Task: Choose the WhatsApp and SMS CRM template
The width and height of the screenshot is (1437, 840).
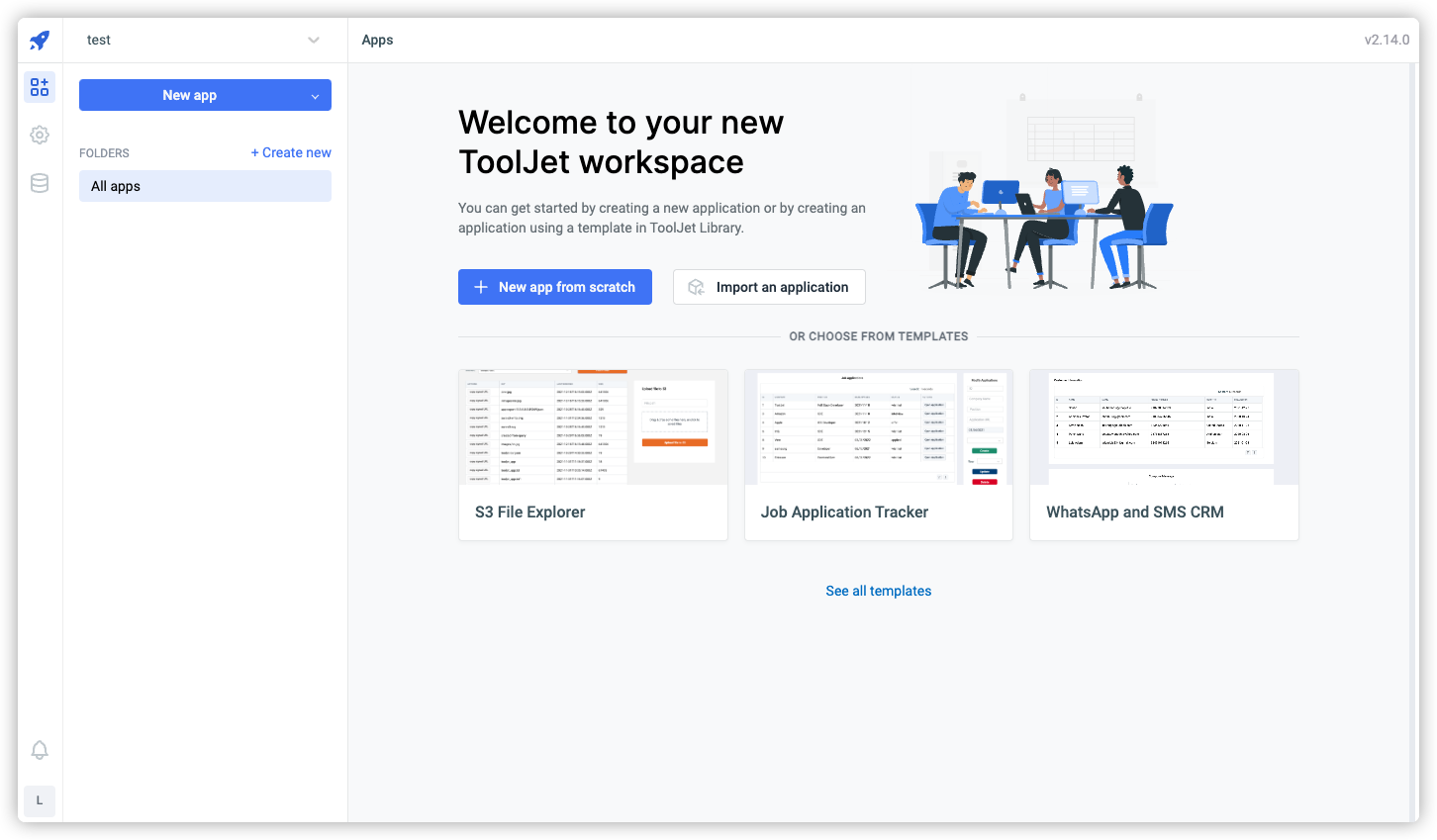Action: [x=1164, y=455]
